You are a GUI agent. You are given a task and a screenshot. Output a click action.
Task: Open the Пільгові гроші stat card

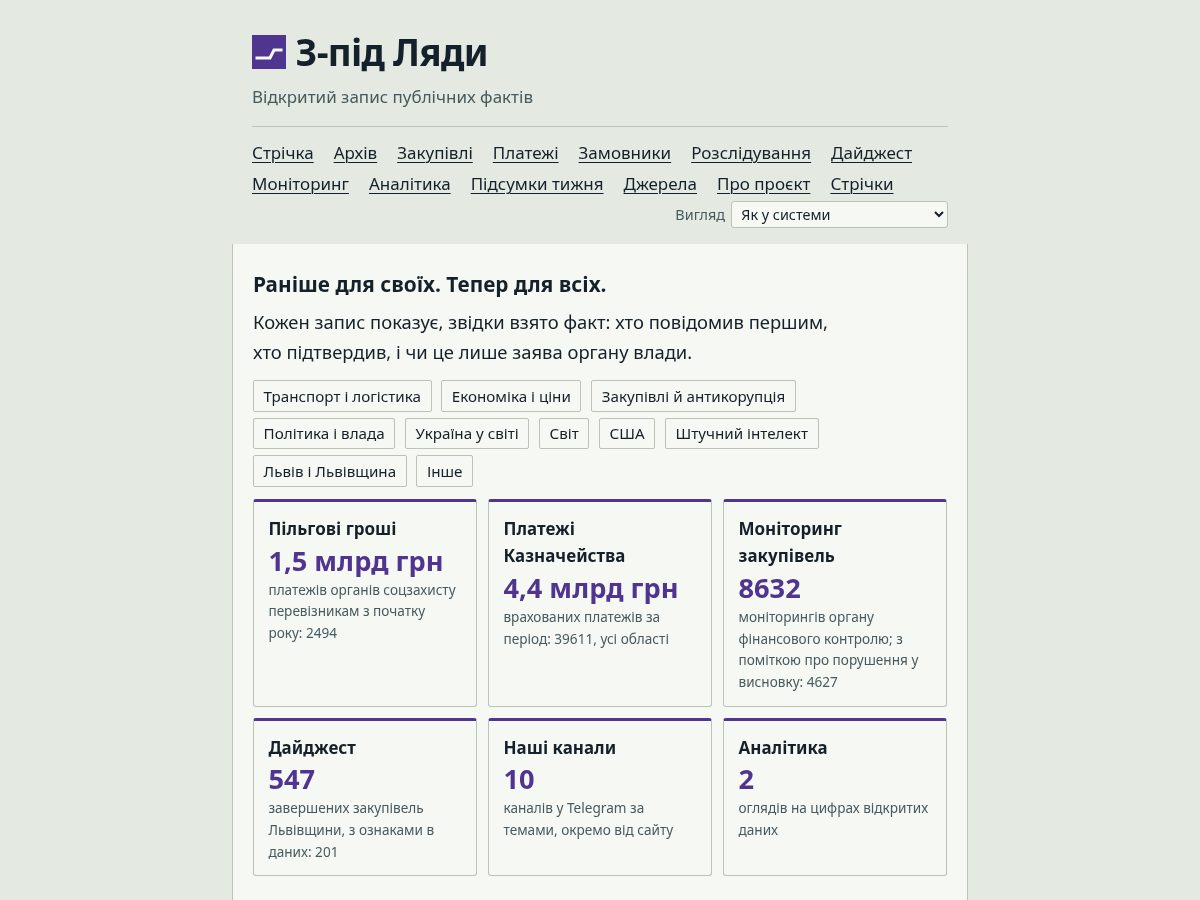tap(365, 603)
